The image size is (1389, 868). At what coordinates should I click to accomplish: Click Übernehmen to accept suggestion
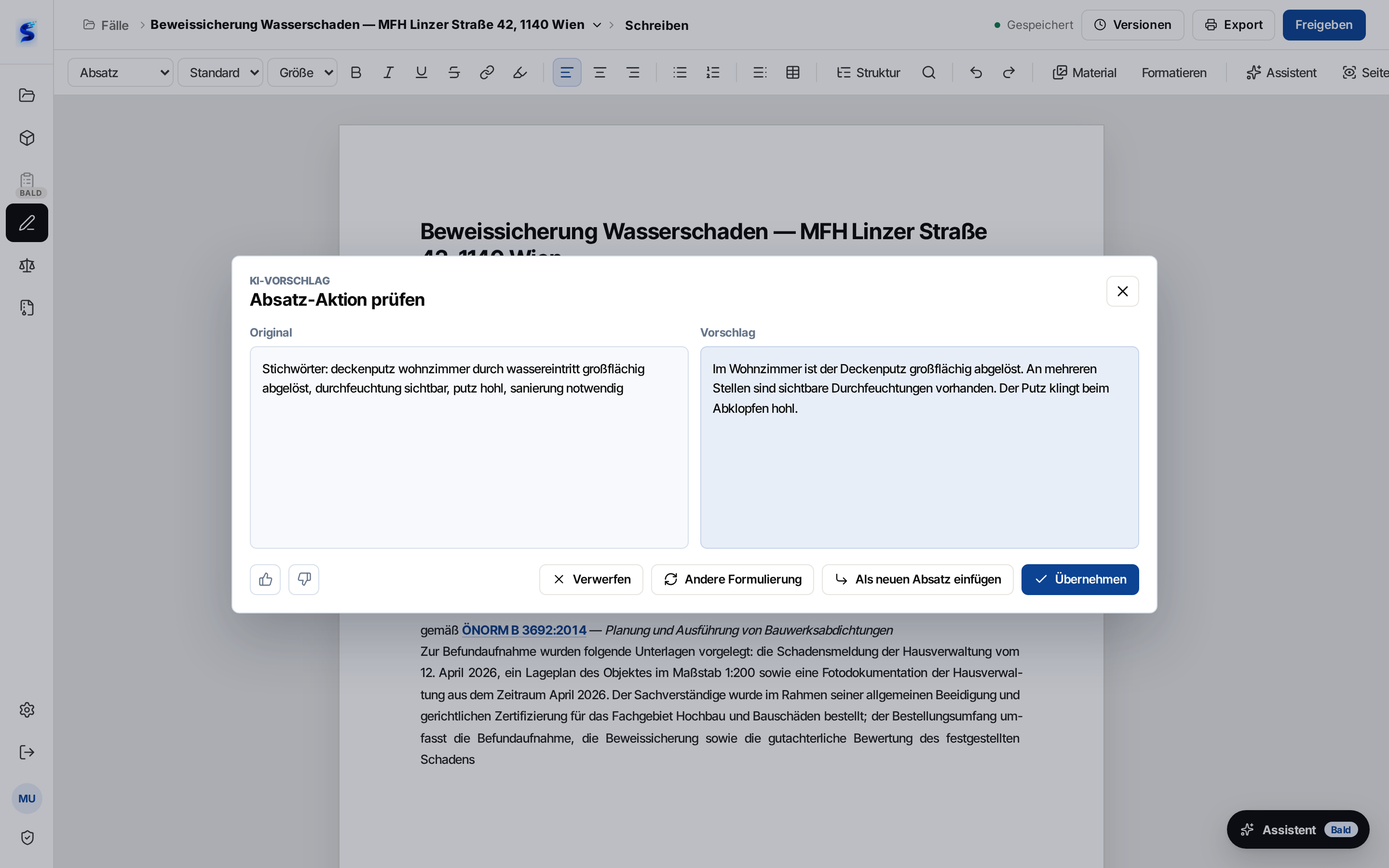coord(1080,579)
